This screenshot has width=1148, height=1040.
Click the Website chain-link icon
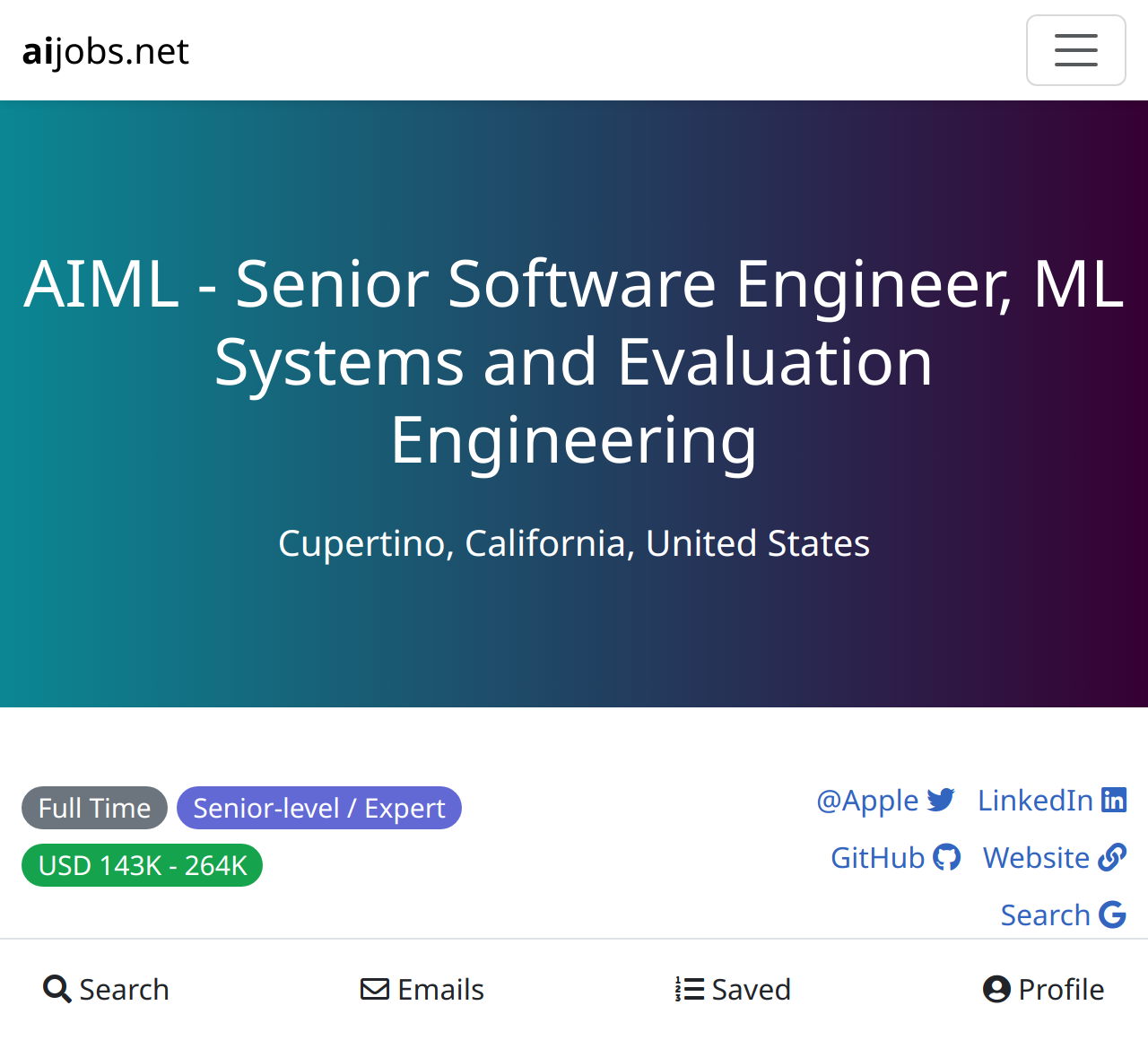click(x=1112, y=857)
